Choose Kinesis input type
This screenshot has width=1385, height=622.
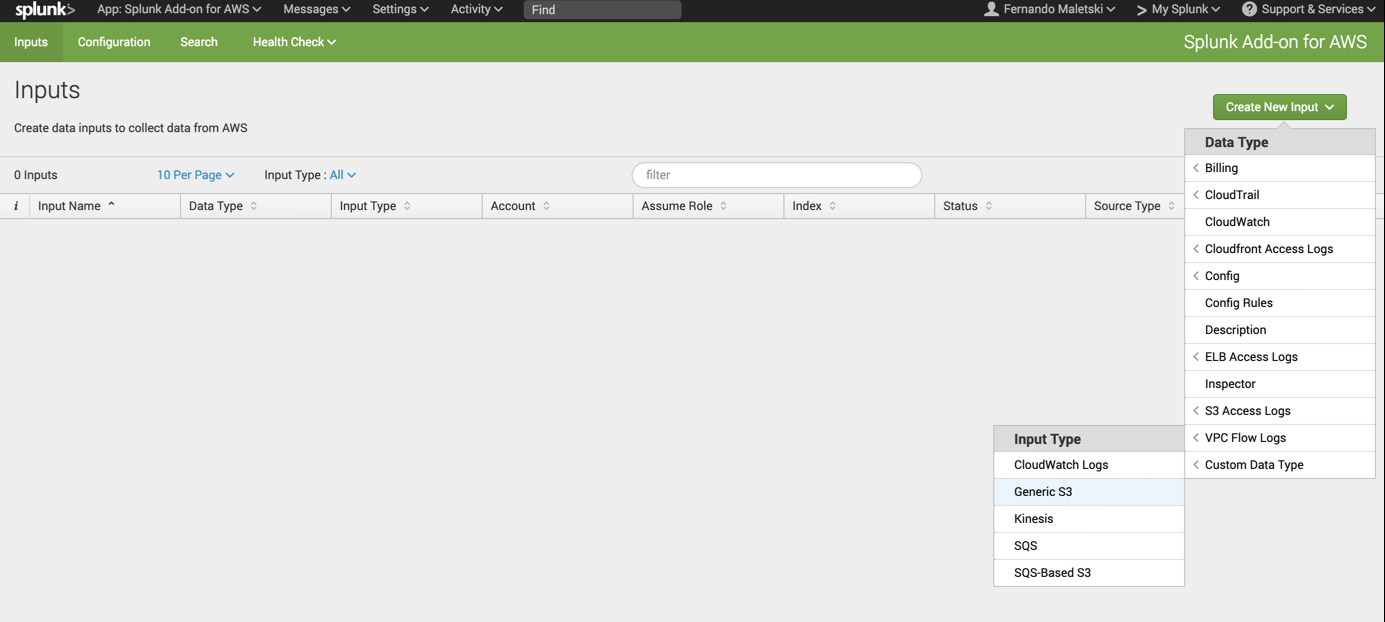pos(1089,519)
